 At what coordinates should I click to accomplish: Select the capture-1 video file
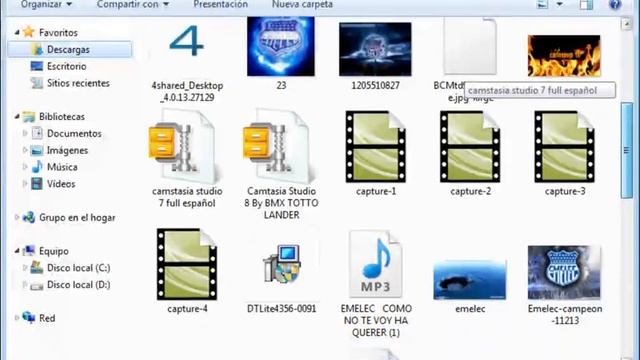[x=376, y=147]
